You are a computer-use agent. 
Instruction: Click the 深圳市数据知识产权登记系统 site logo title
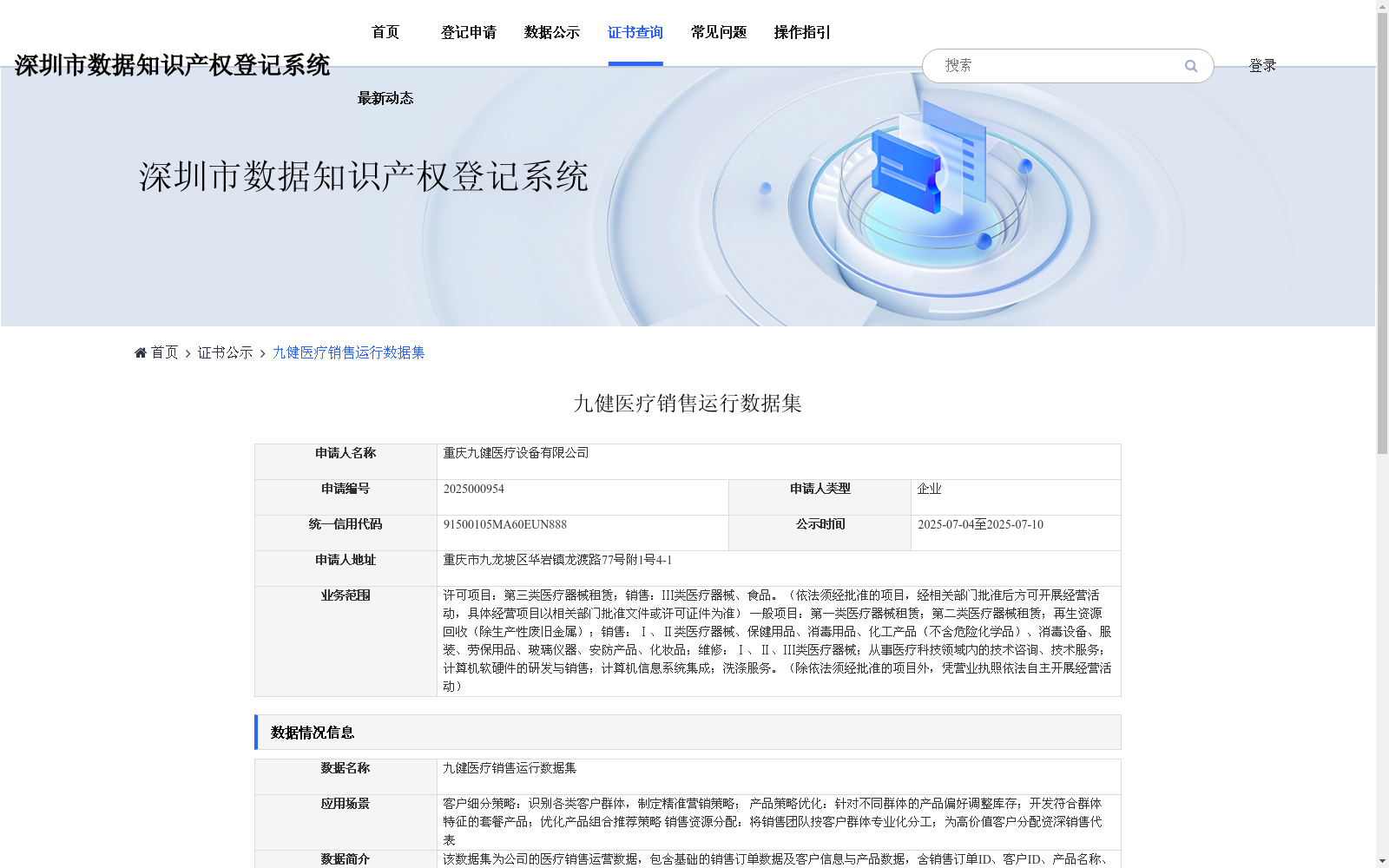pos(172,65)
